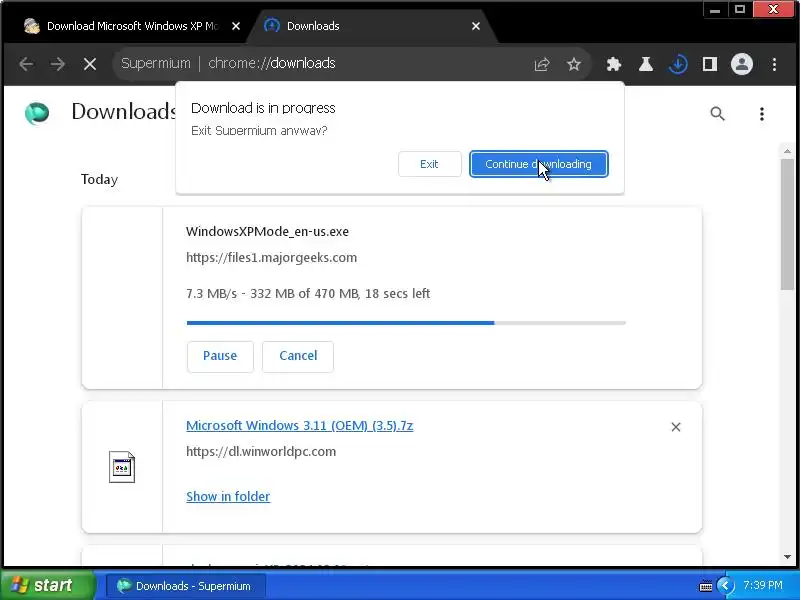Click the share page icon in address bar
The width and height of the screenshot is (800, 600).
(542, 64)
